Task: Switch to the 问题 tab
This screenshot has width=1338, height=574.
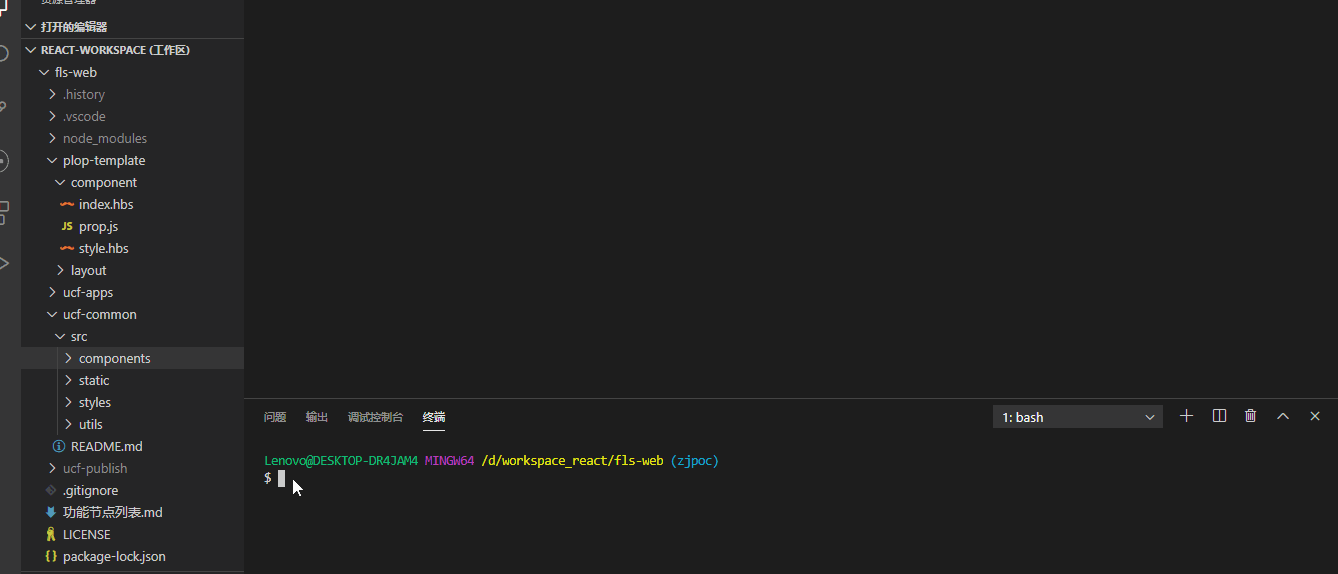Action: click(275, 417)
